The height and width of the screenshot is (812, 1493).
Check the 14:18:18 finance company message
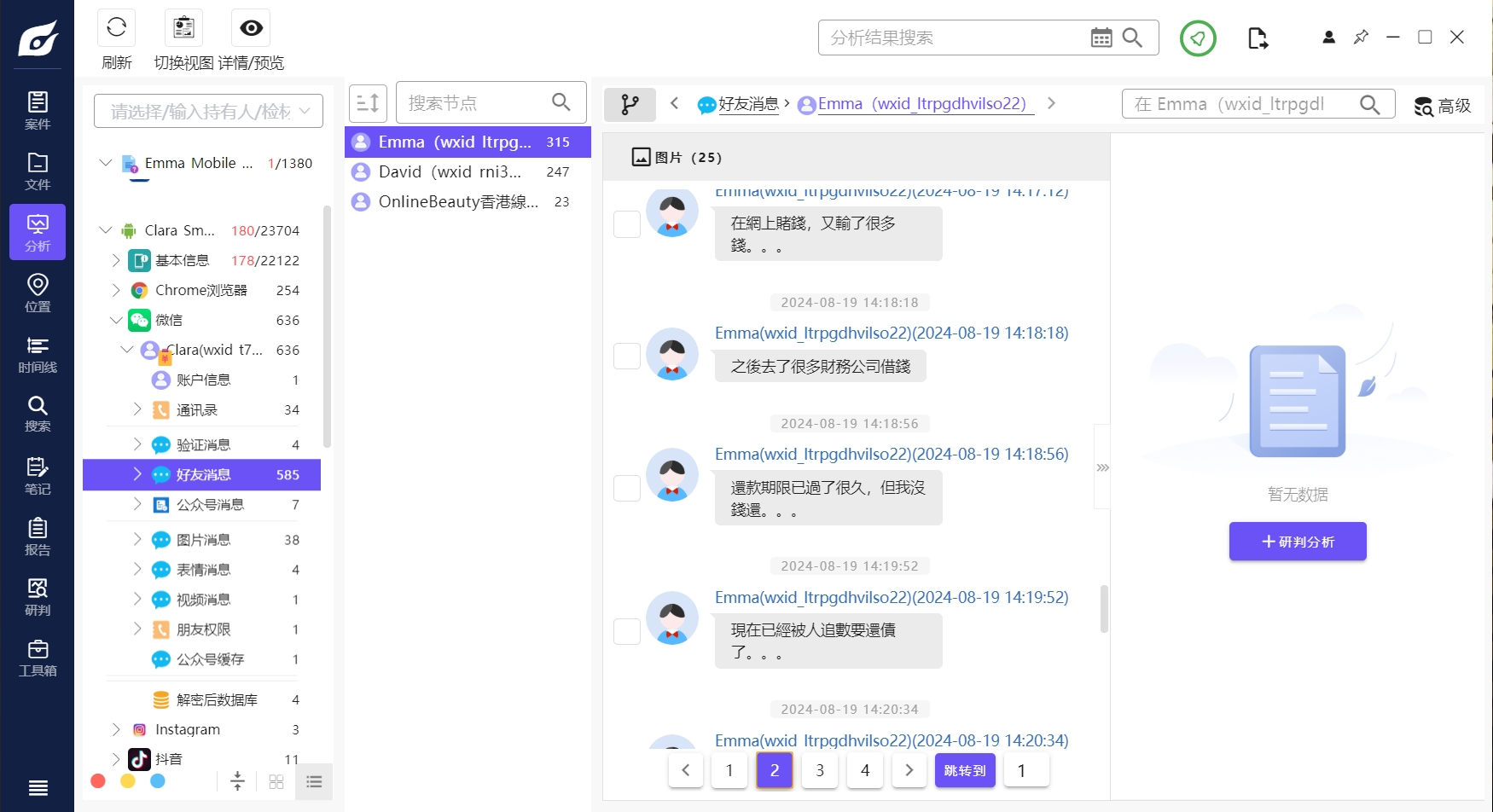point(626,356)
